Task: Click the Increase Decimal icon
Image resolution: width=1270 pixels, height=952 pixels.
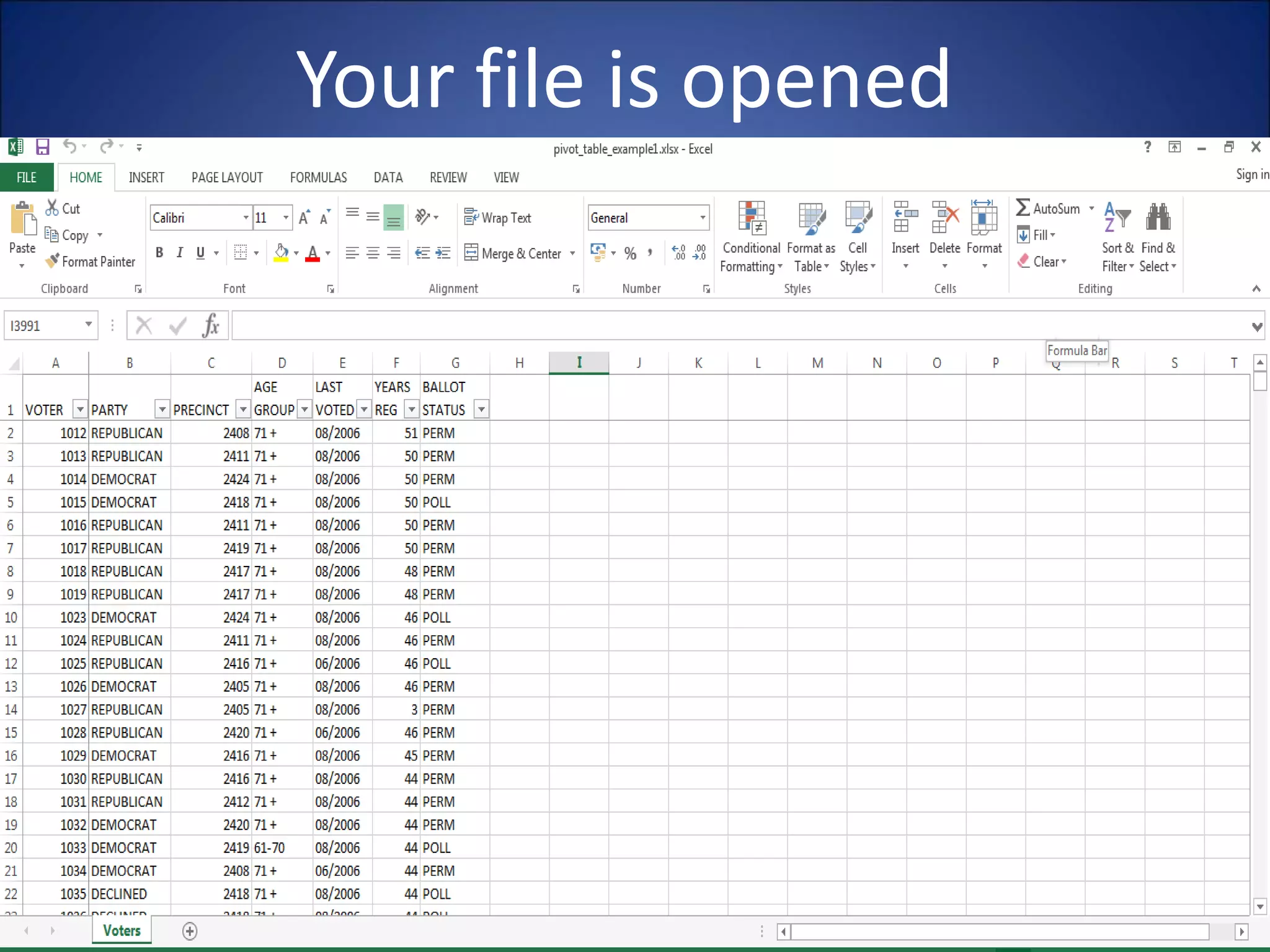Action: (x=679, y=253)
